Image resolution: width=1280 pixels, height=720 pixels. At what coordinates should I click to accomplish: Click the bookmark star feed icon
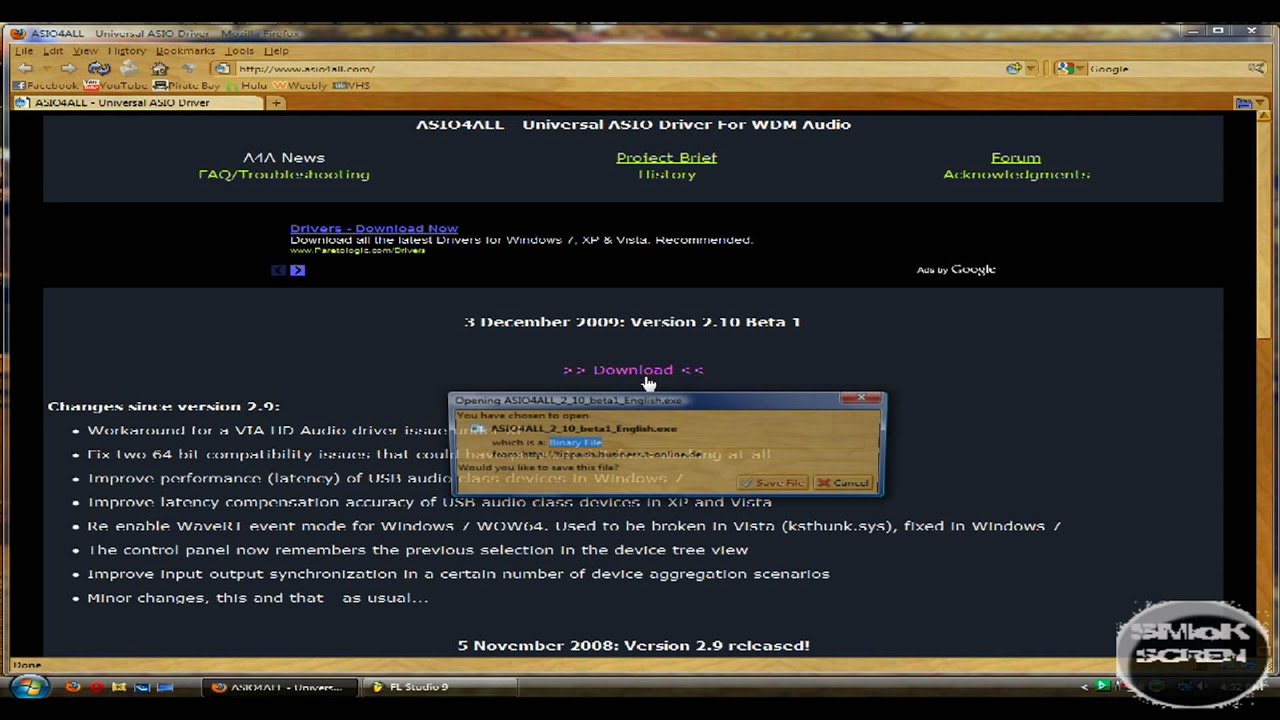tap(1014, 69)
